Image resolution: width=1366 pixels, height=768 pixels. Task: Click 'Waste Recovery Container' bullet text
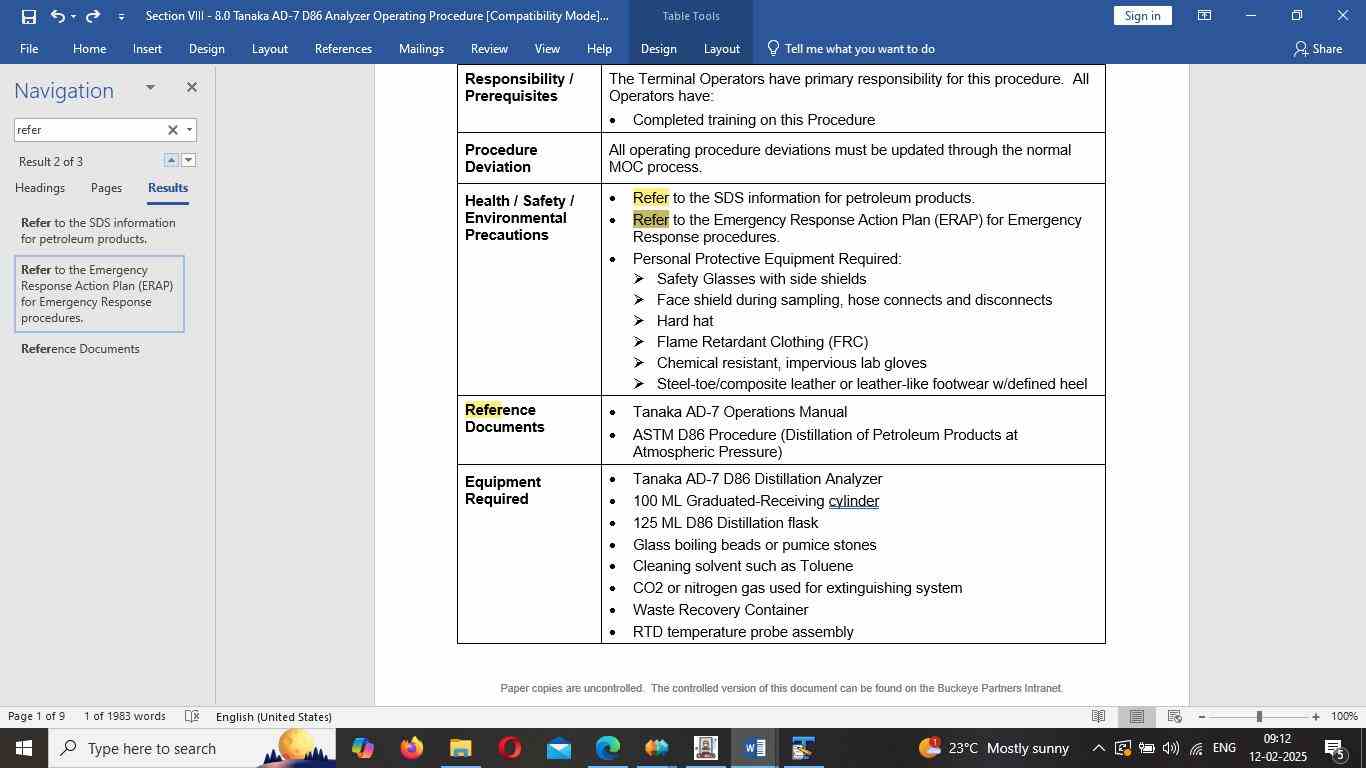pyautogui.click(x=720, y=610)
